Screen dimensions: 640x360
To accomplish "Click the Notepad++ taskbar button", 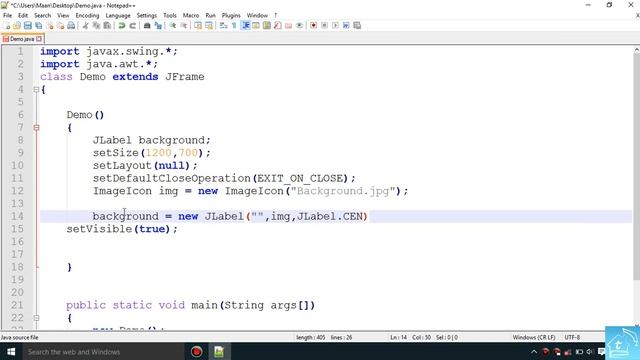I will point(219,351).
